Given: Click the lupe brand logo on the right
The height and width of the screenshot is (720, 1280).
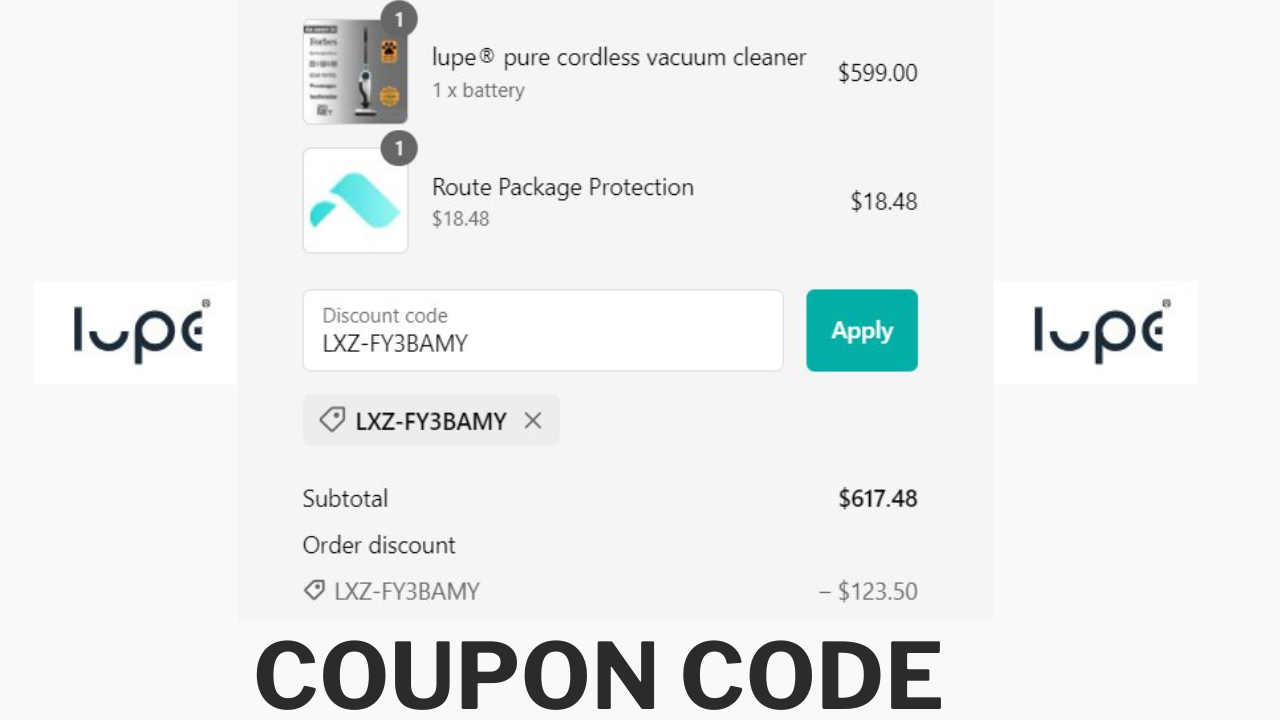Looking at the screenshot, I should point(1095,332).
